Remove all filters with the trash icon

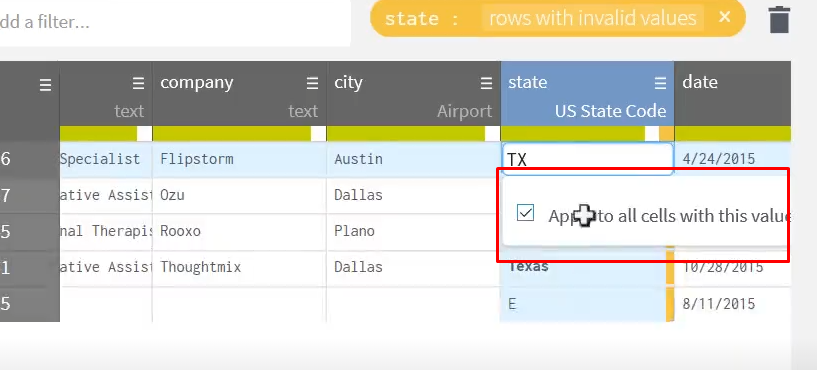pyautogui.click(x=779, y=19)
